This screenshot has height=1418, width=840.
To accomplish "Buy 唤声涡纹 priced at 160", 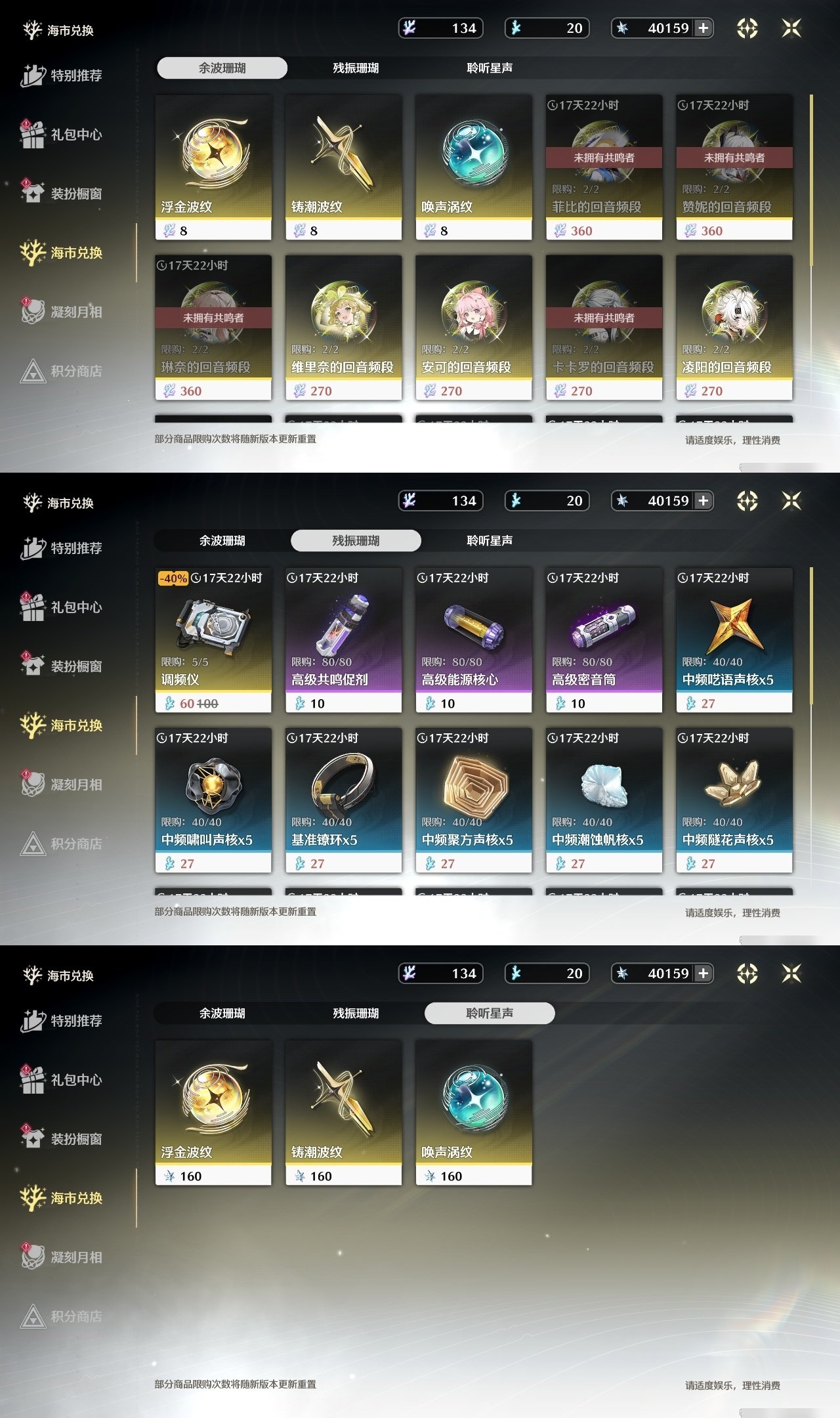I will click(473, 1113).
